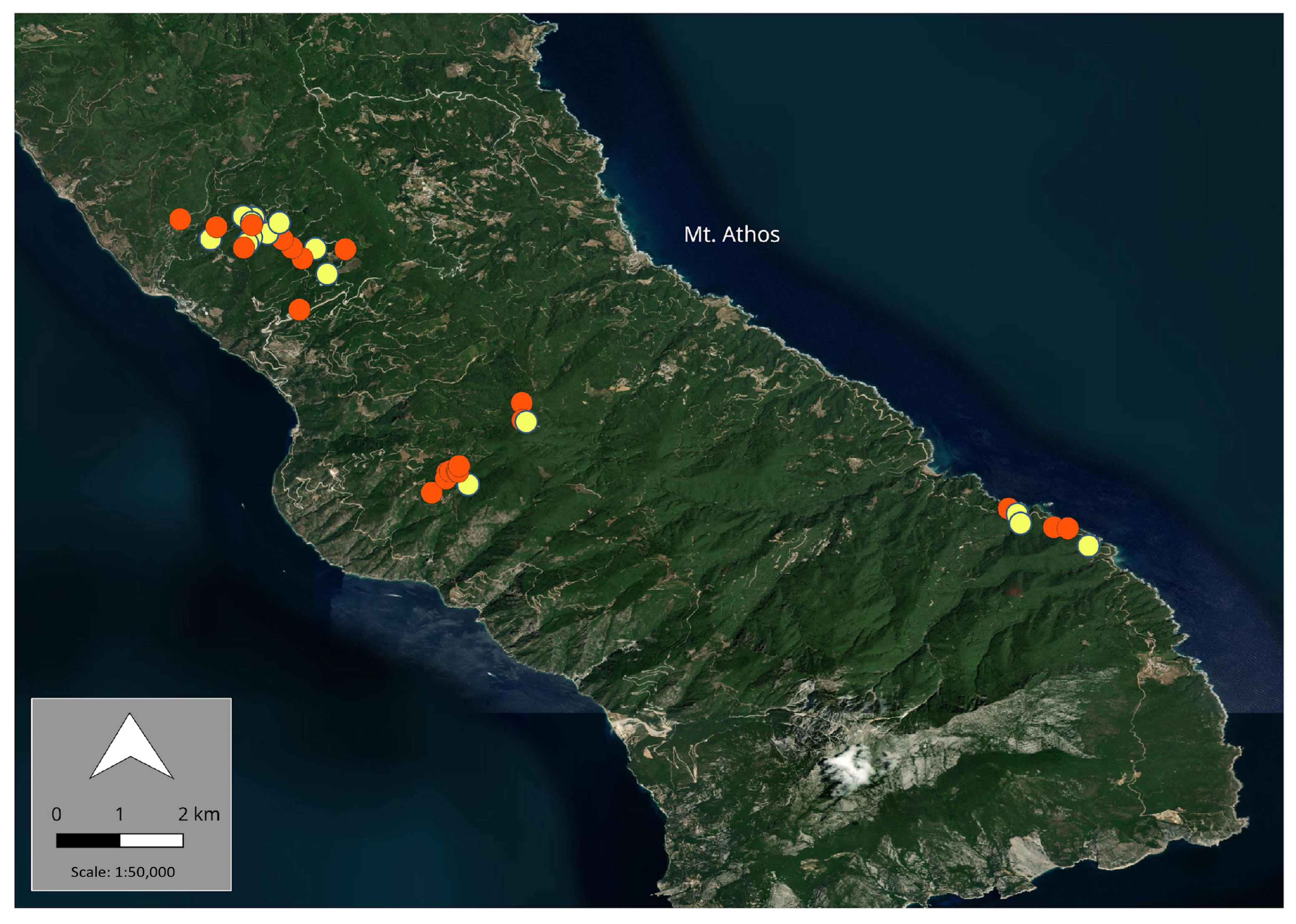Image resolution: width=1296 pixels, height=924 pixels.
Task: Select the top orange marker in central pair
Action: pyautogui.click(x=521, y=401)
